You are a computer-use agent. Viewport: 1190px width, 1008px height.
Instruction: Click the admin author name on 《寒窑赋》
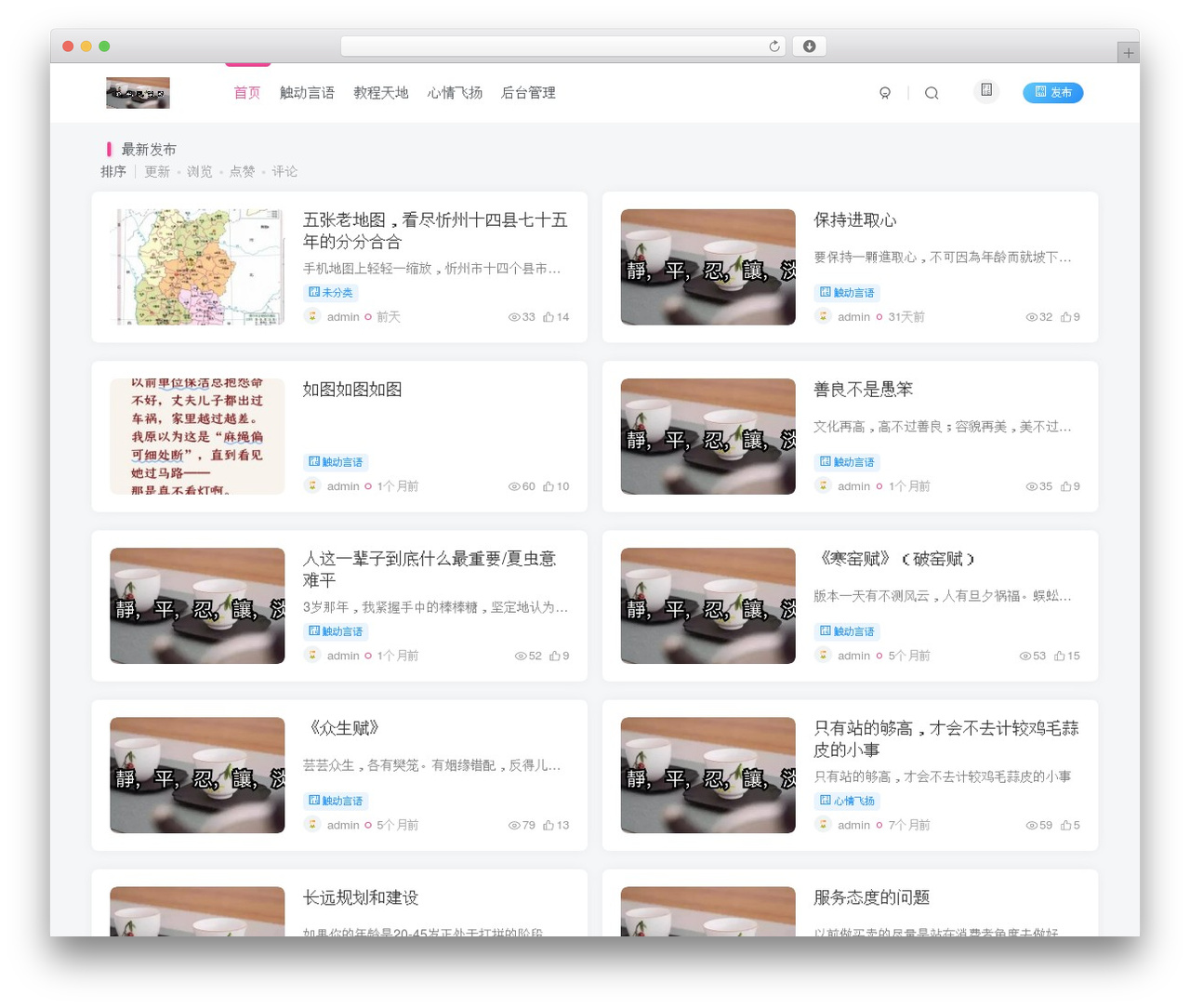(853, 656)
